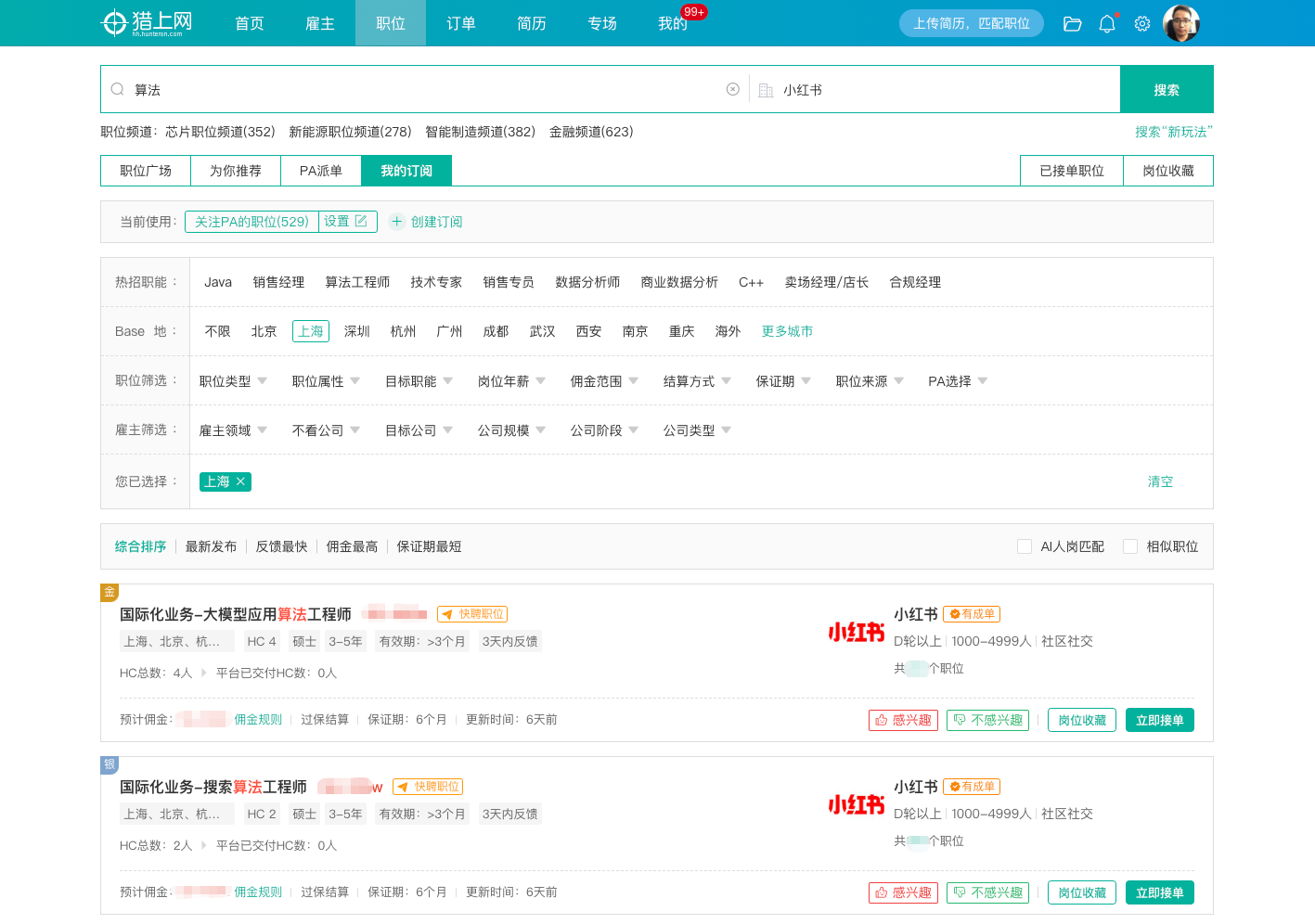Click the edit icon beside 设置
This screenshot has height=924, width=1315.
click(x=361, y=221)
